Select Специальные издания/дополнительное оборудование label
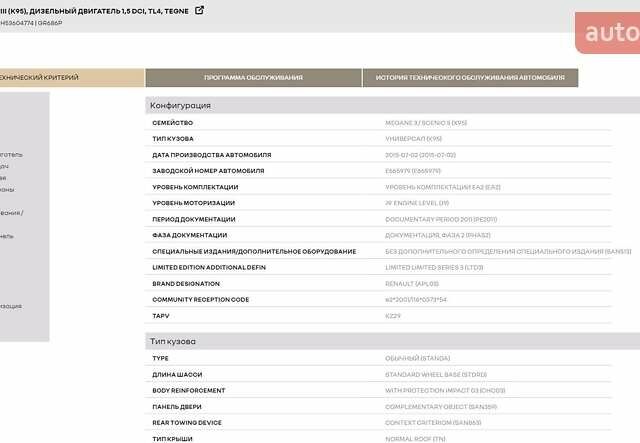This screenshot has height=443, width=640. [254, 252]
